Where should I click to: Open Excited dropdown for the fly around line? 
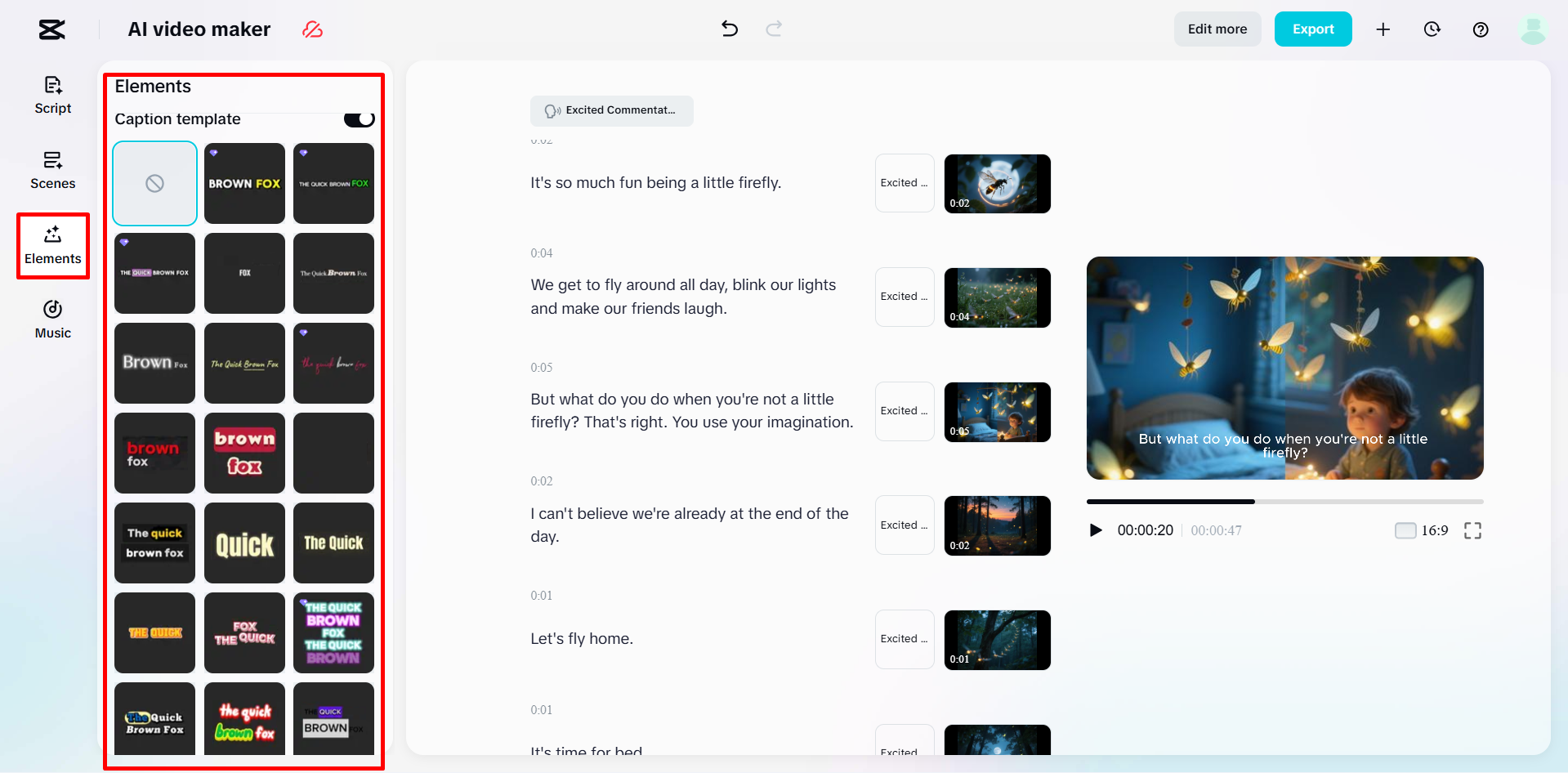[905, 297]
